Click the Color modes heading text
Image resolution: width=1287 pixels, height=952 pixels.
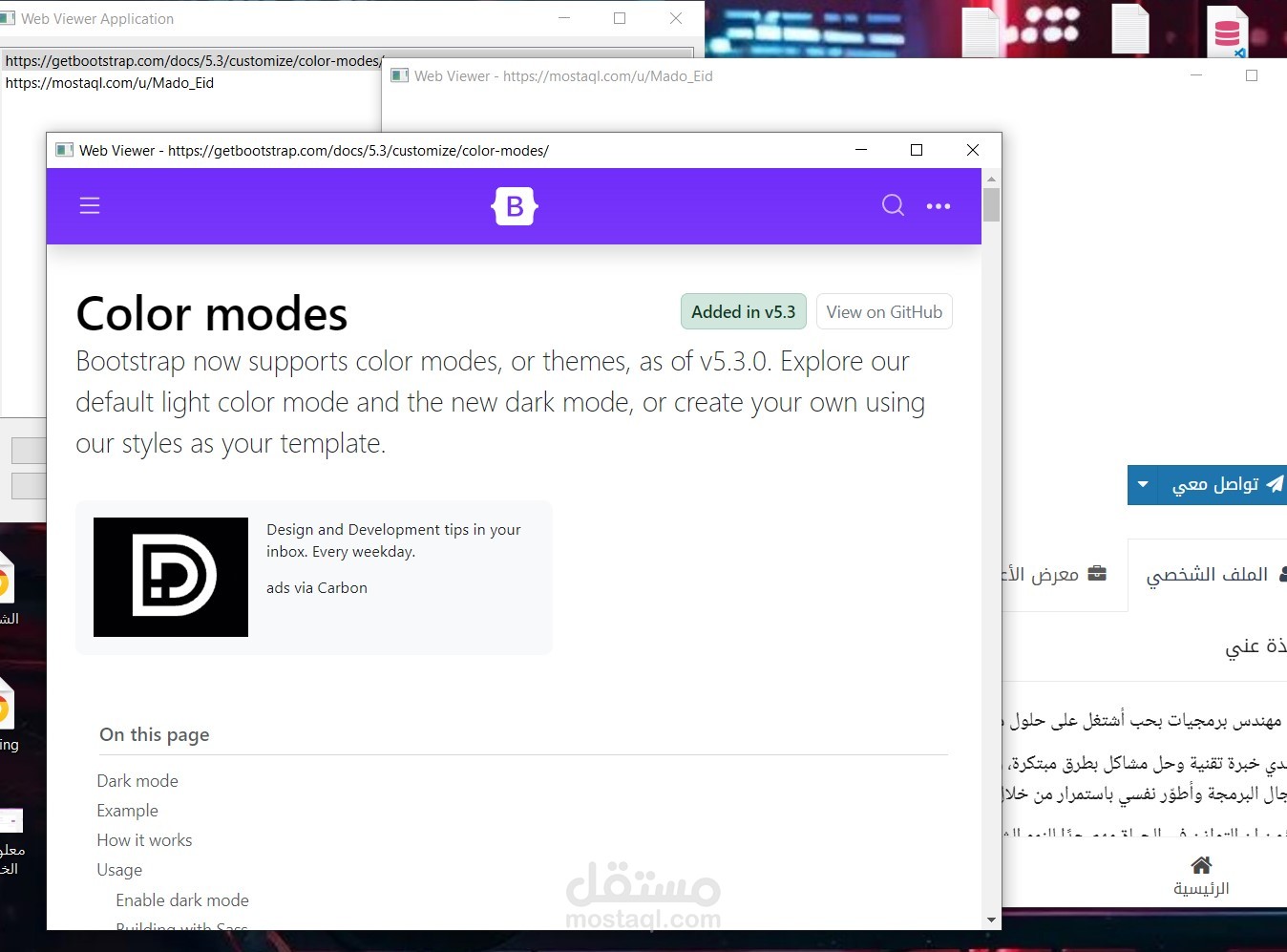[x=212, y=313]
